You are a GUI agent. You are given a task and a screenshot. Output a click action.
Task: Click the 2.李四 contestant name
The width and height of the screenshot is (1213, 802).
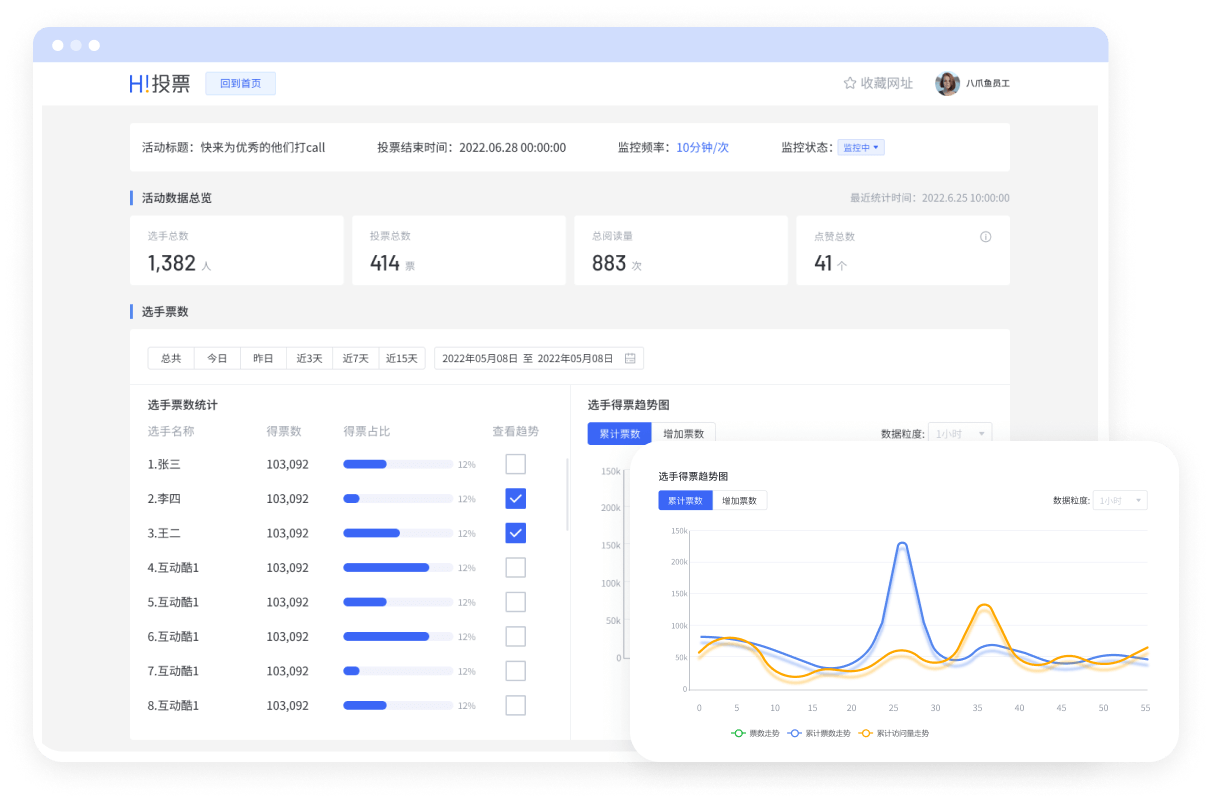click(164, 498)
